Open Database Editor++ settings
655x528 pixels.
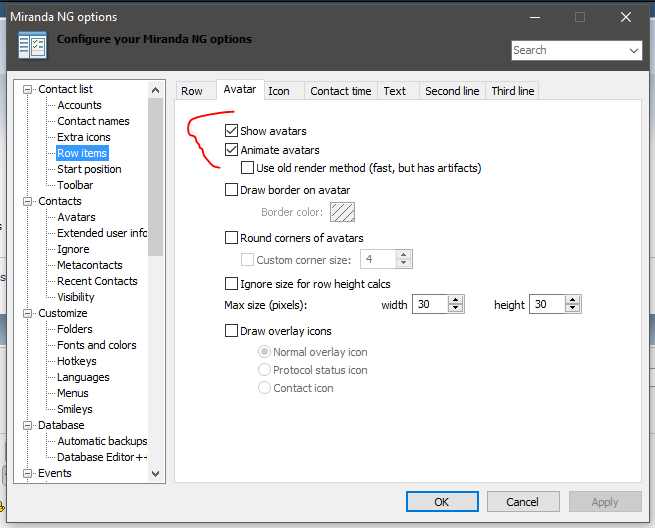point(102,457)
